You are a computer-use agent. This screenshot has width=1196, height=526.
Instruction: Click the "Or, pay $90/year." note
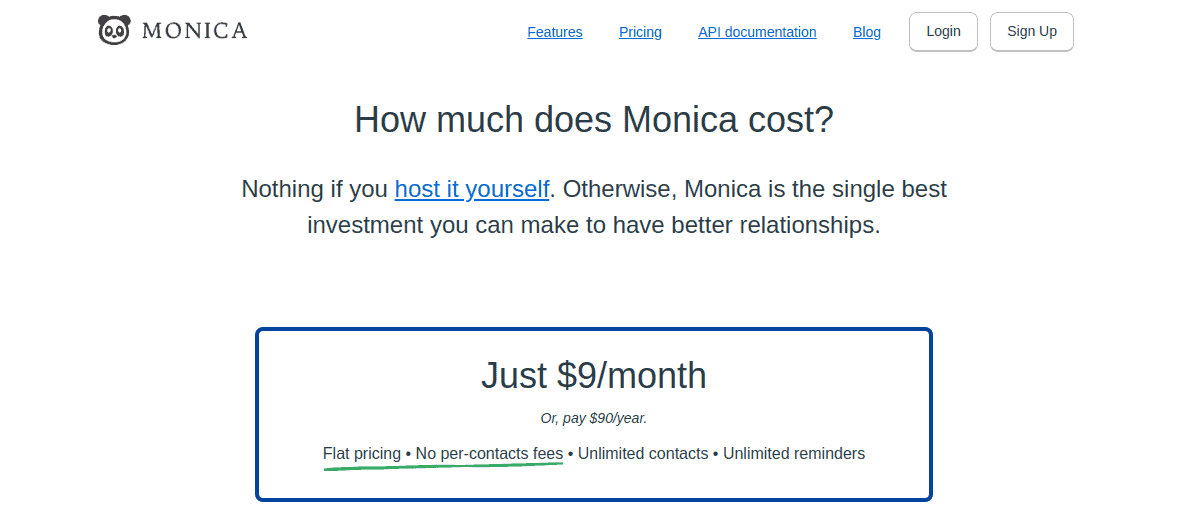594,418
